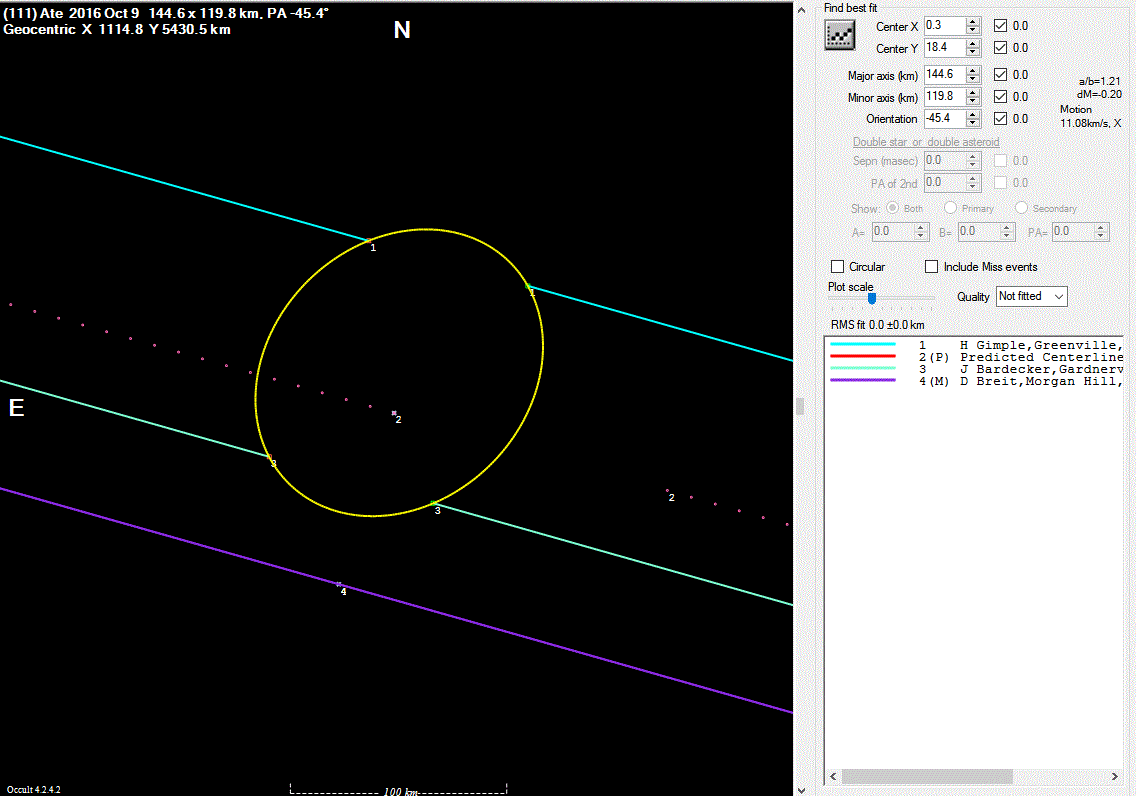1136x796 pixels.
Task: Enable the Circular checkbox
Action: [838, 267]
